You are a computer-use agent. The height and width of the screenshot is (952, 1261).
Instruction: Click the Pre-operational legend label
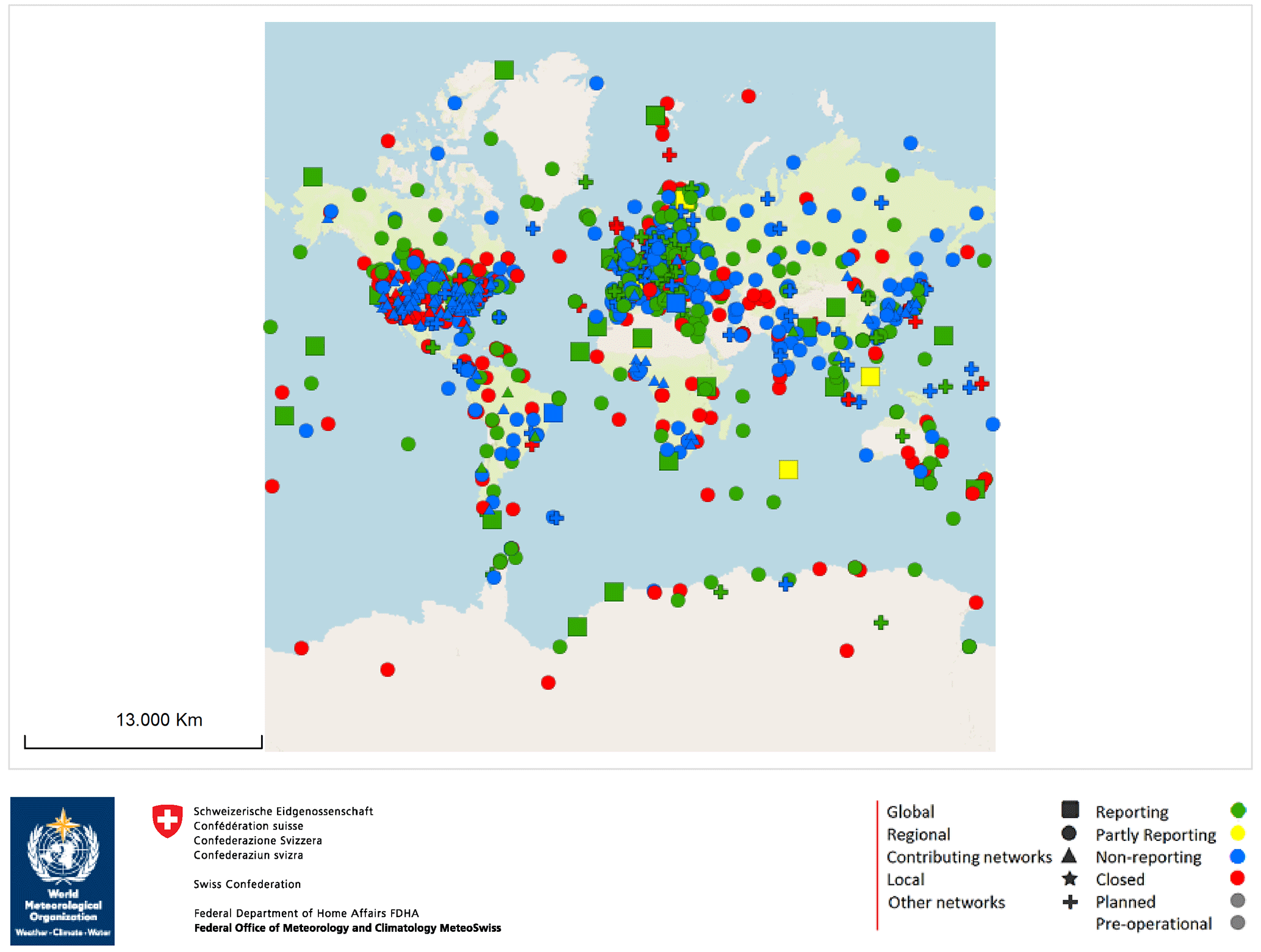pyautogui.click(x=1153, y=924)
